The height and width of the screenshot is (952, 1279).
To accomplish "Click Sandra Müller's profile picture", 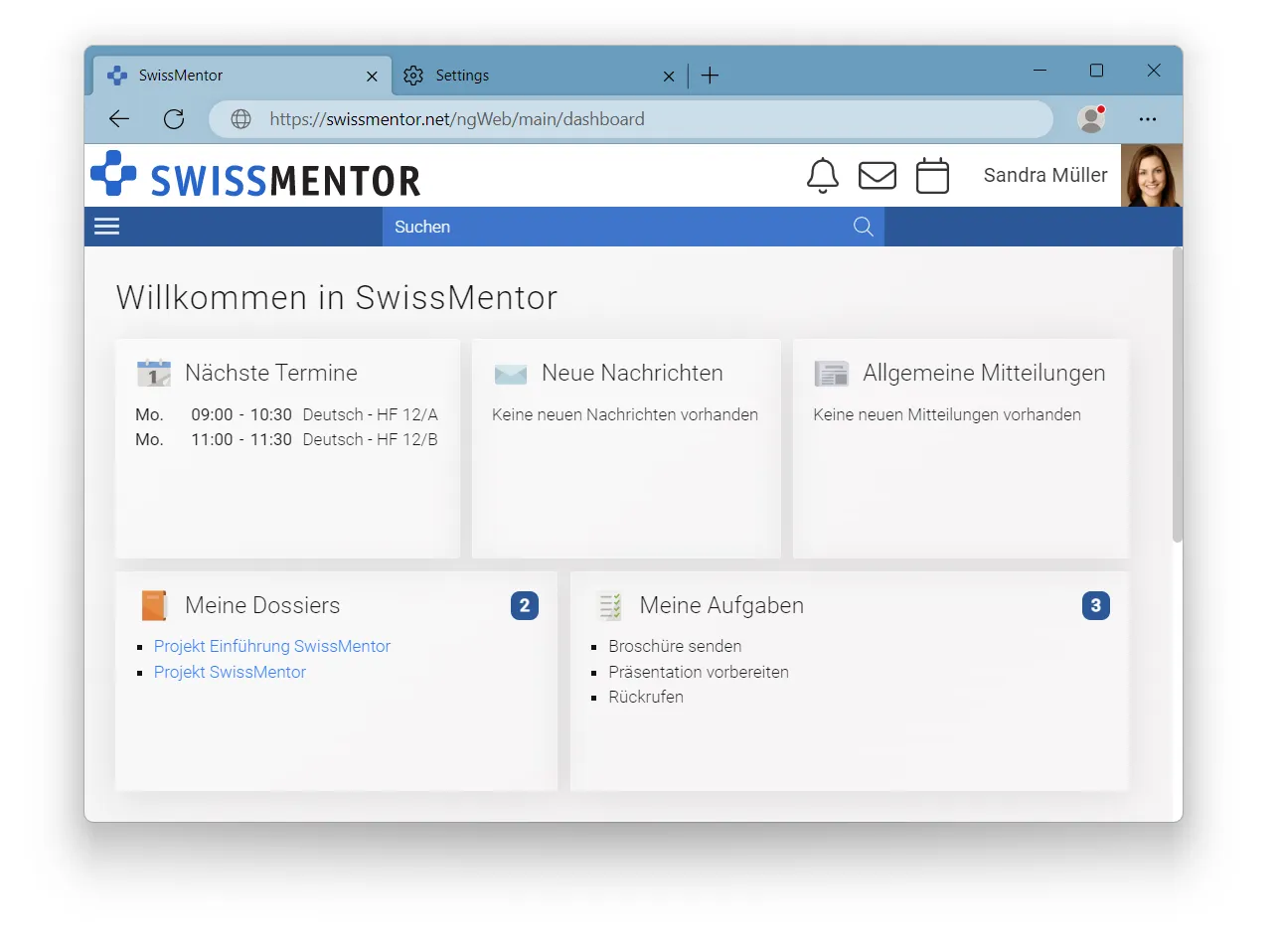I will (x=1152, y=175).
